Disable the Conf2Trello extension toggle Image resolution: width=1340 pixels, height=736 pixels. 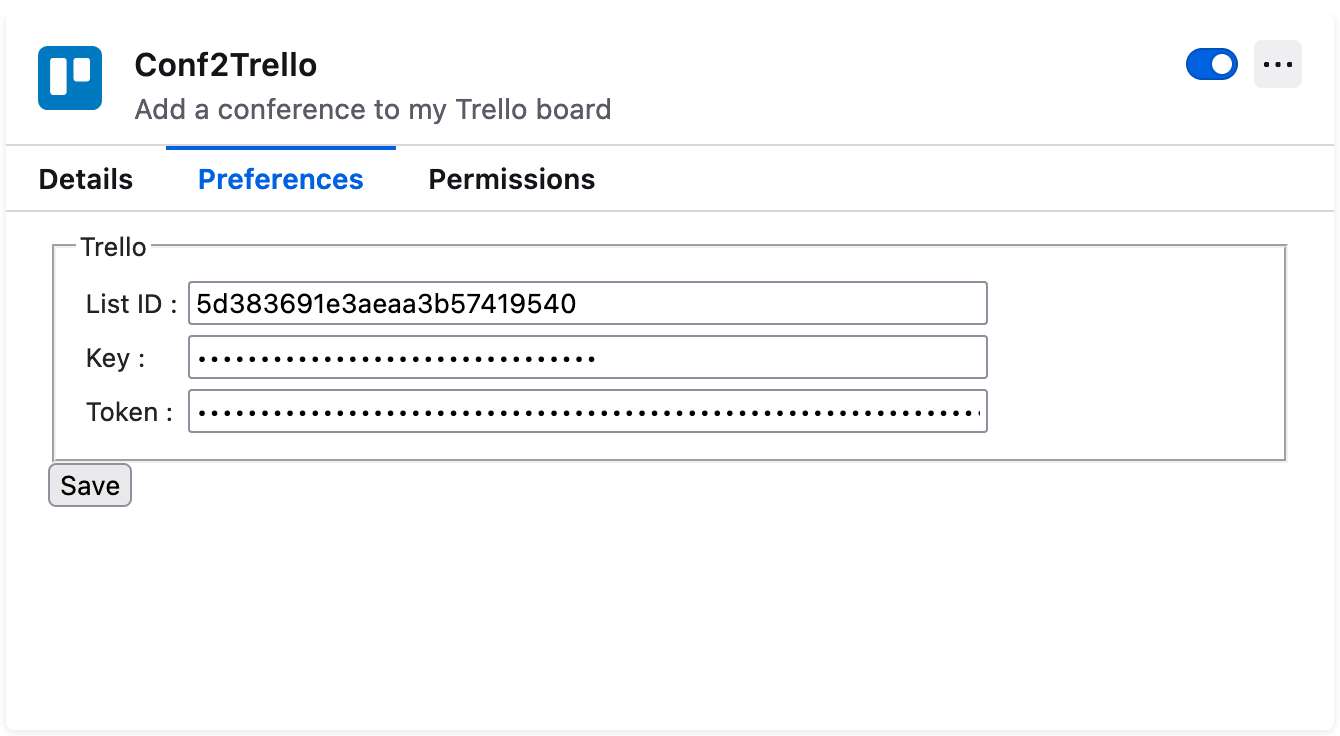[1211, 65]
